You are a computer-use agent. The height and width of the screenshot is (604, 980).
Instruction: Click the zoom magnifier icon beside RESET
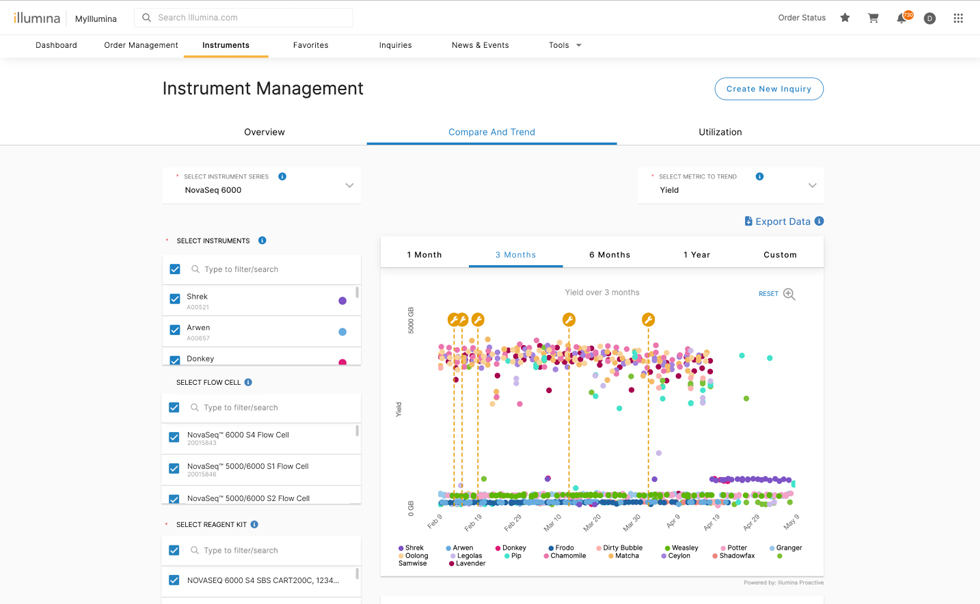[x=789, y=294]
